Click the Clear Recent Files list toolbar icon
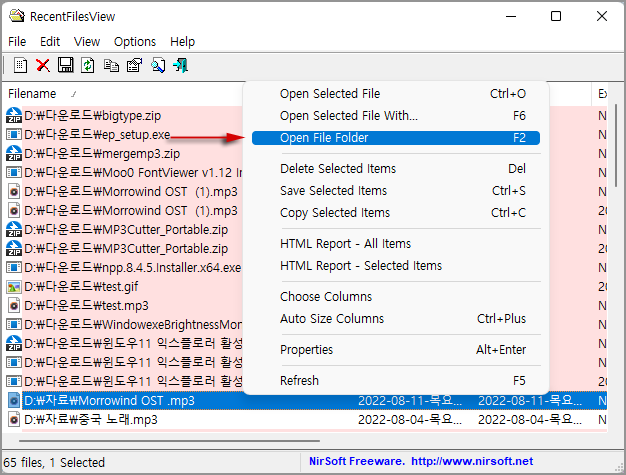626x475 pixels. coord(20,65)
